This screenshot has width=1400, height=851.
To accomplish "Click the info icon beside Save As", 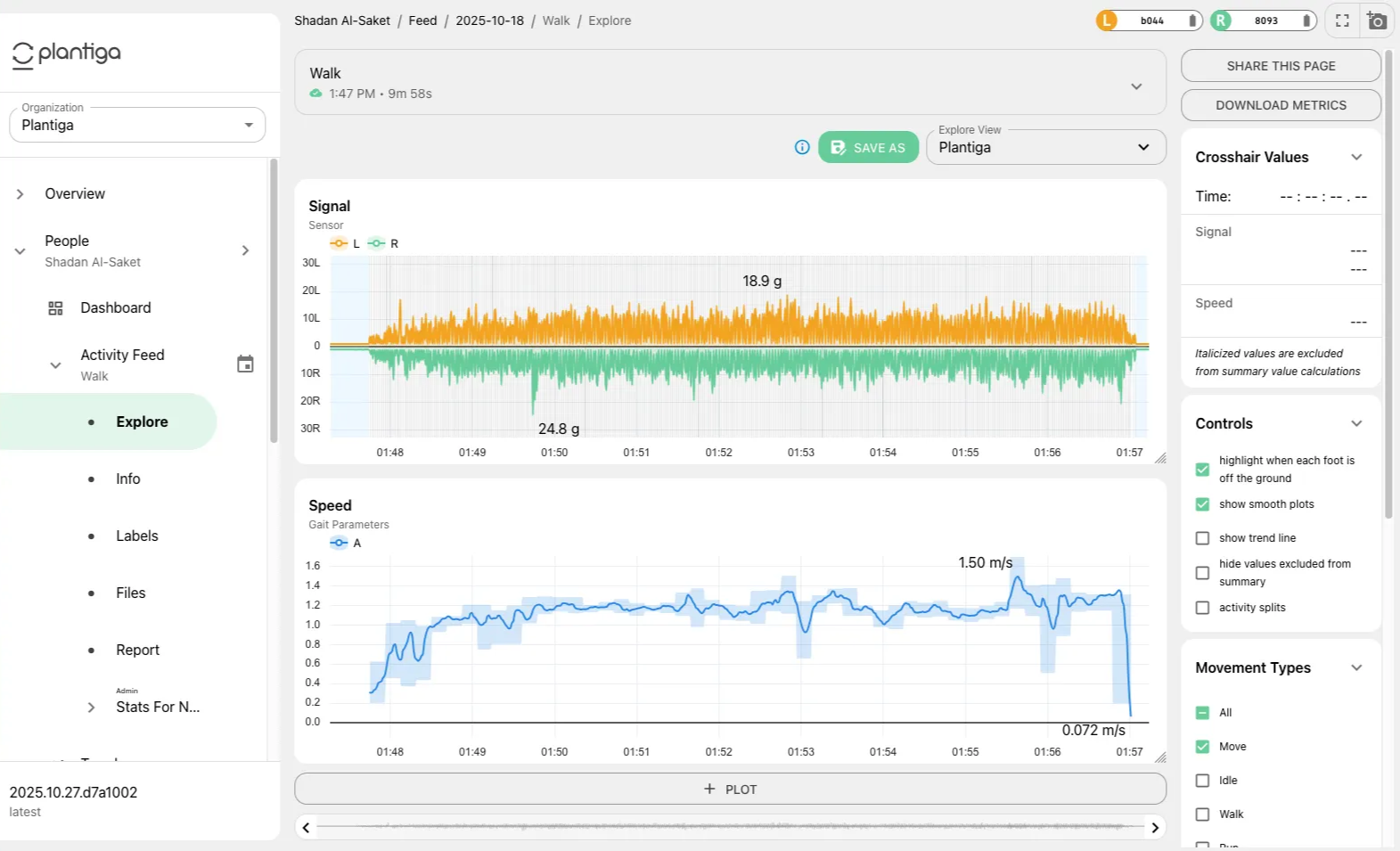I will pyautogui.click(x=802, y=147).
